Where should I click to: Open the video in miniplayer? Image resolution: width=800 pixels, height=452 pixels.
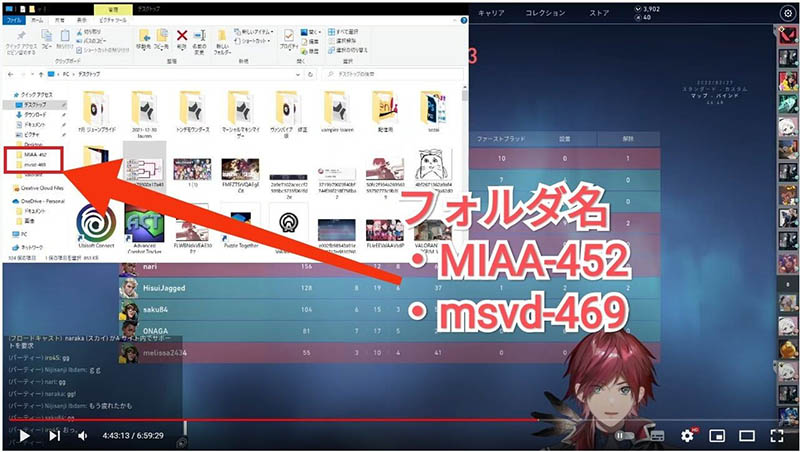pyautogui.click(x=716, y=435)
